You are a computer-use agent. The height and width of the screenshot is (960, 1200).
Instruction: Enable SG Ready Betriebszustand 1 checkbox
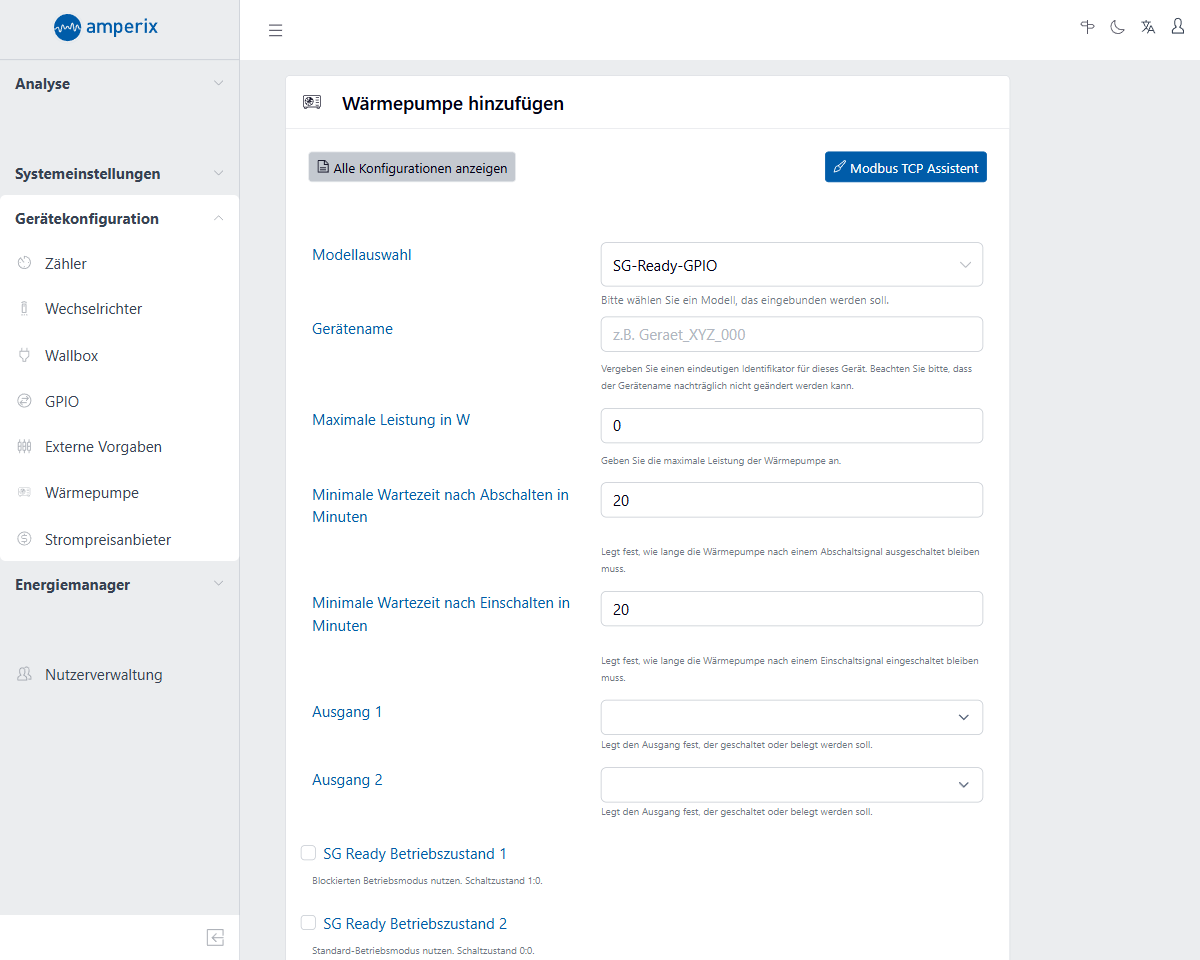click(x=309, y=853)
